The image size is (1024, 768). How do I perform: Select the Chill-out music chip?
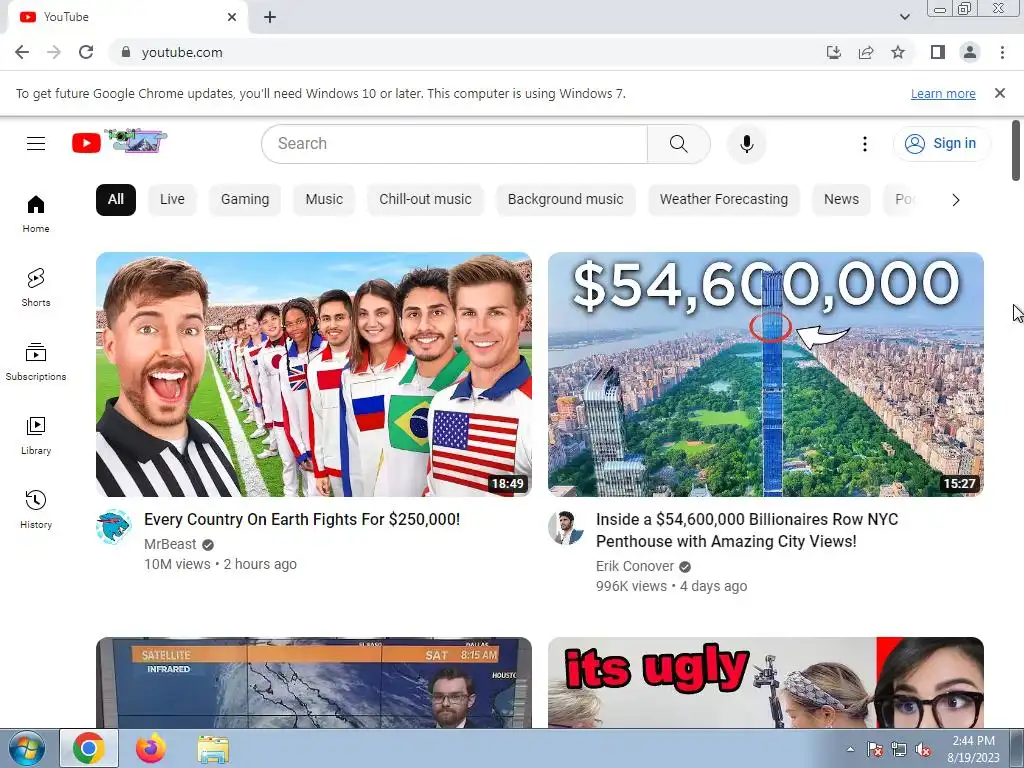425,200
